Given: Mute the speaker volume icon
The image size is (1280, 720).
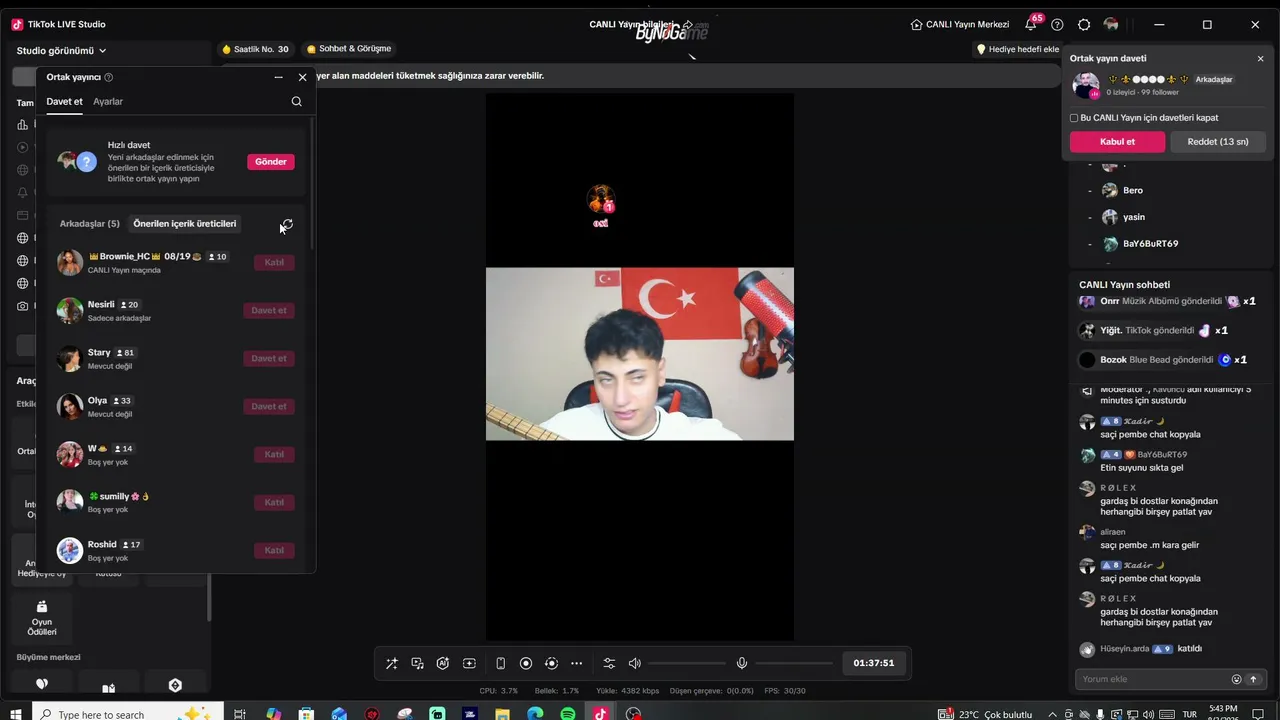Looking at the screenshot, I should pos(635,663).
